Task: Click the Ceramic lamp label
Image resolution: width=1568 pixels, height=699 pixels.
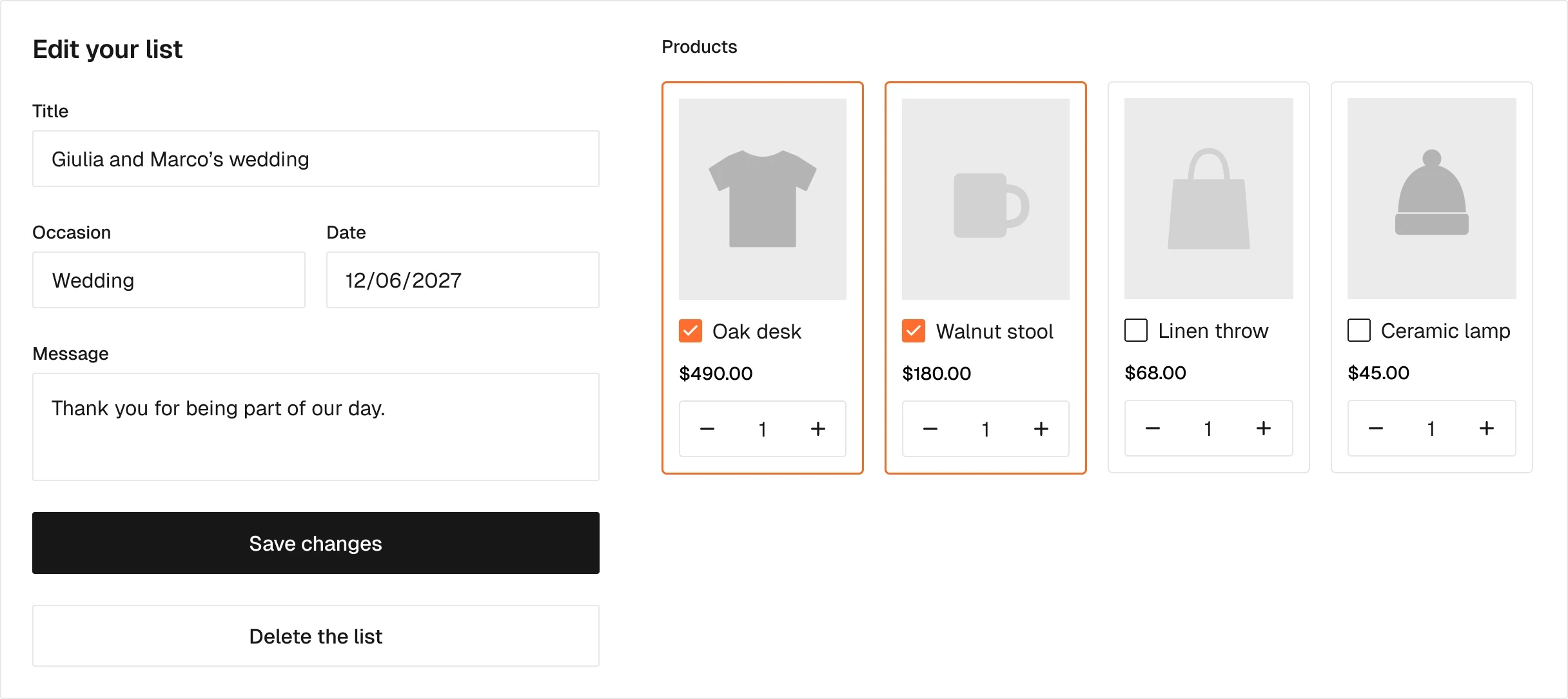Action: click(x=1445, y=331)
